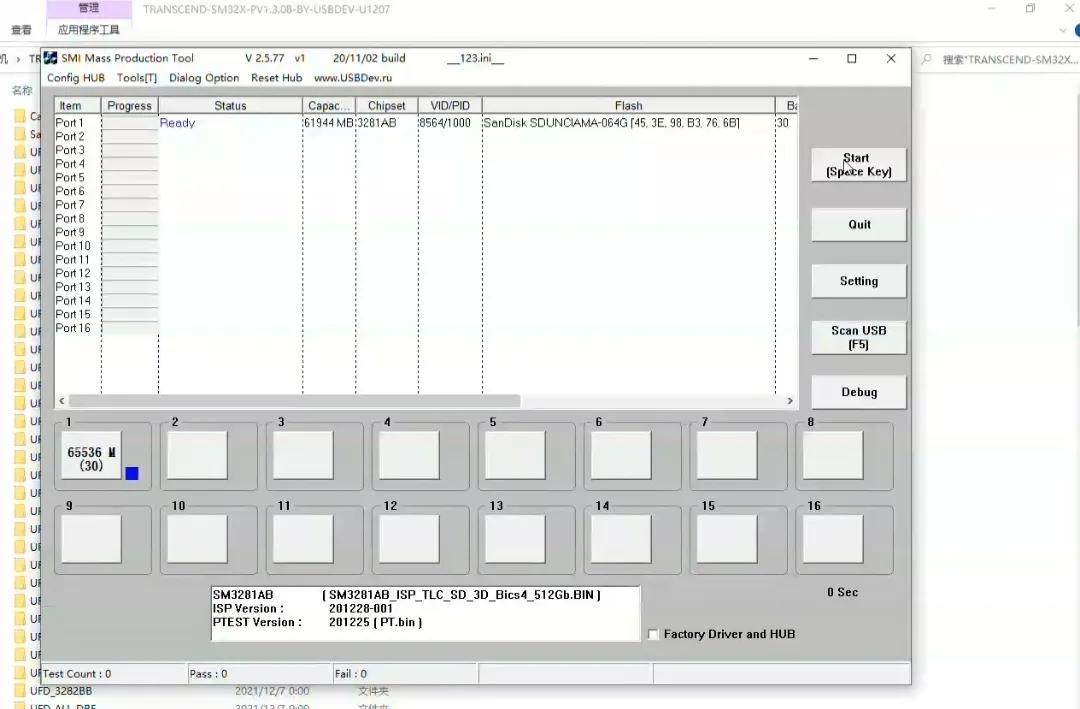Select port 1 slot showing 65536 M
Viewport: 1080px width, 709px height.
pyautogui.click(x=91, y=458)
